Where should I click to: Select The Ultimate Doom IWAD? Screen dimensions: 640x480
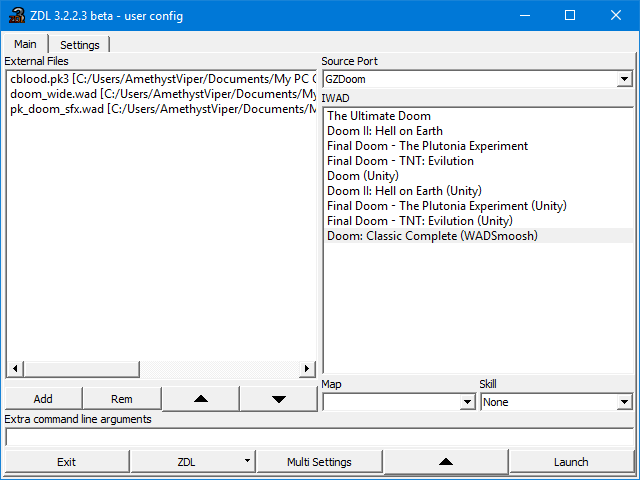click(478, 116)
